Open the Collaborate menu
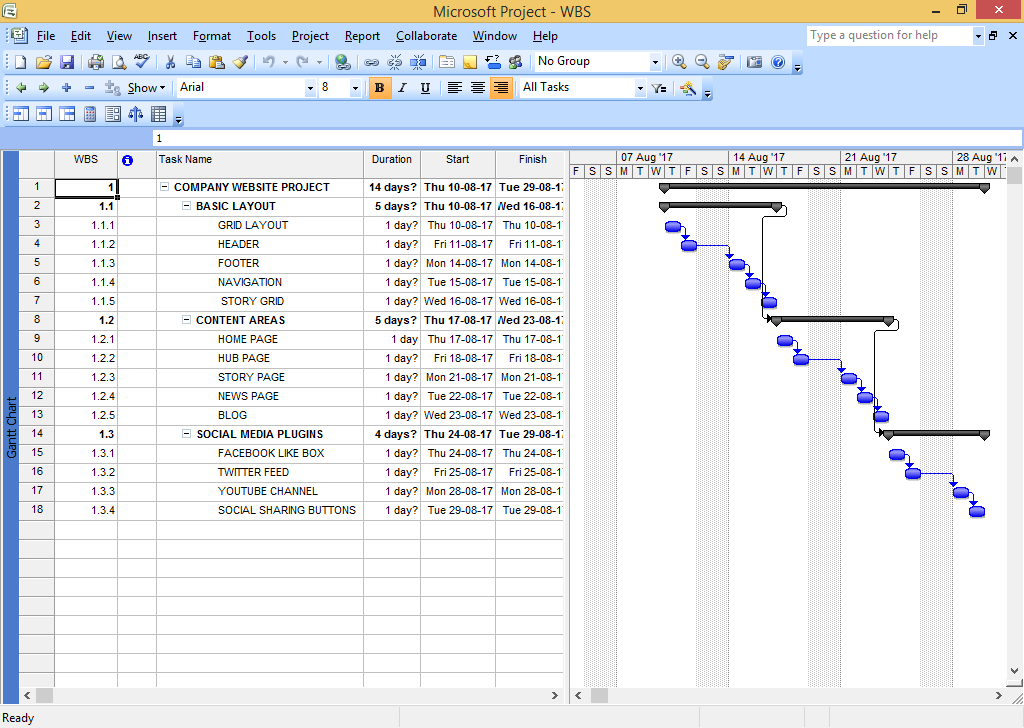1024x728 pixels. (x=426, y=36)
